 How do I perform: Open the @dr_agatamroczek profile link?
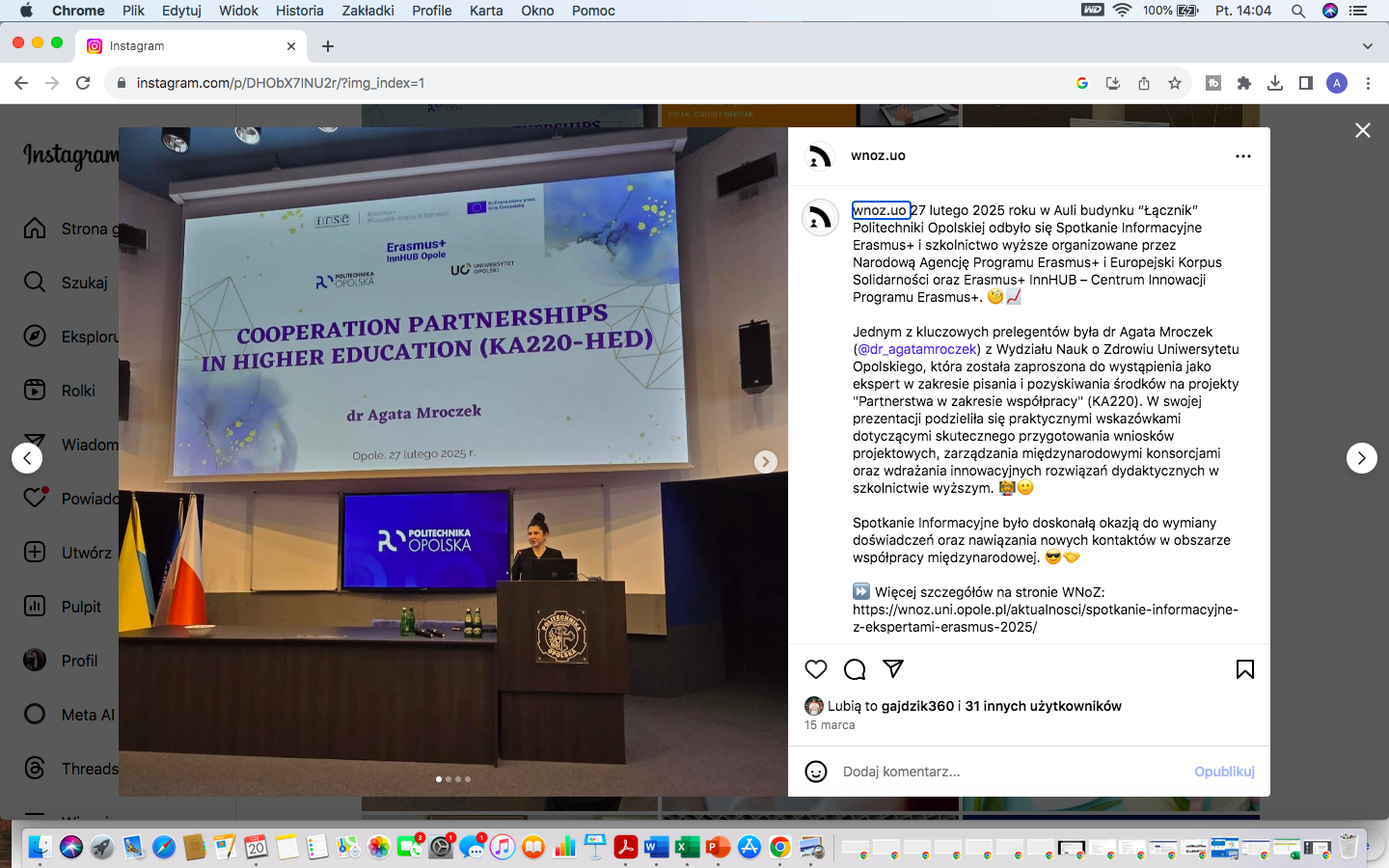coord(916,349)
